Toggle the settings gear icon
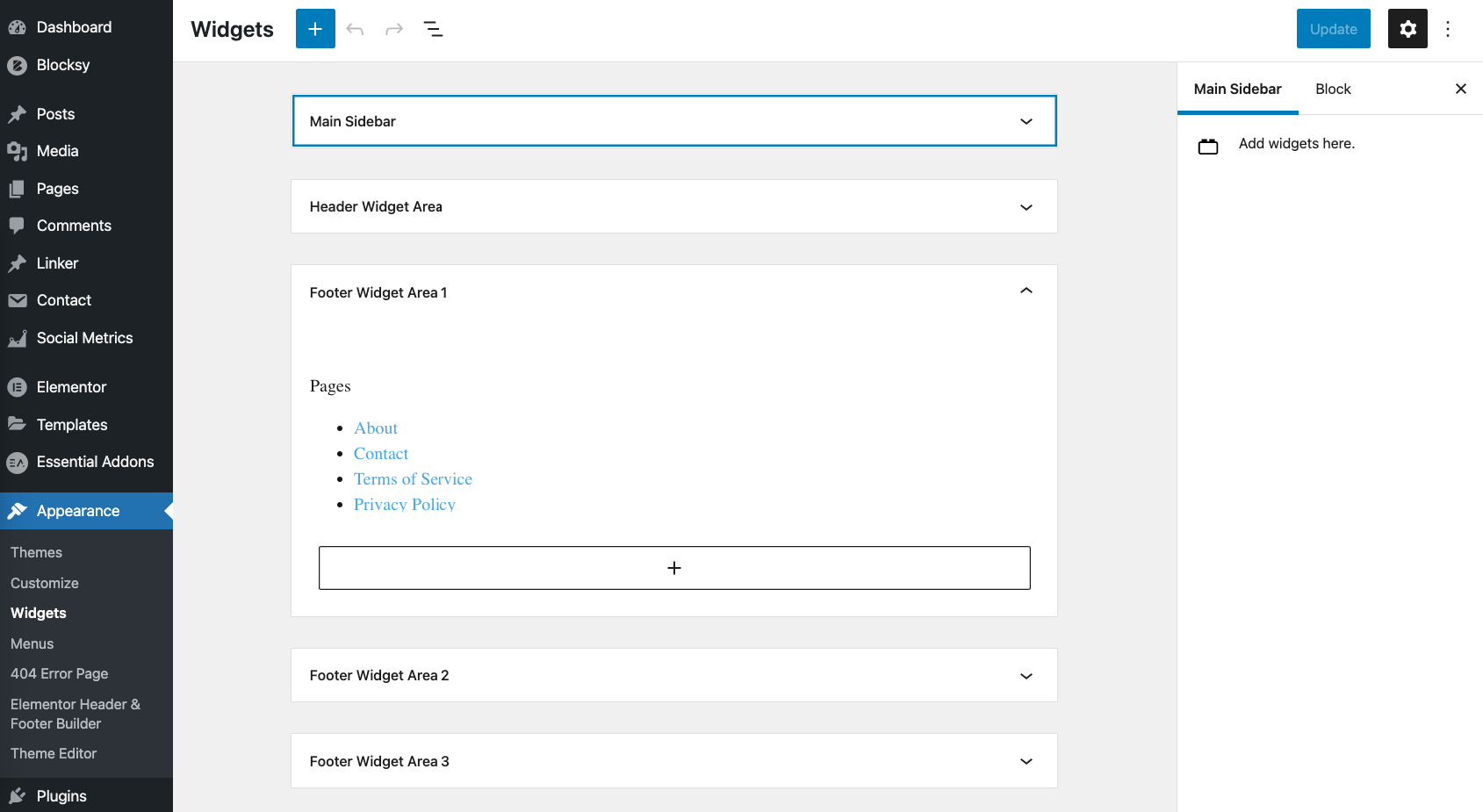This screenshot has height=812, width=1483. (1407, 29)
